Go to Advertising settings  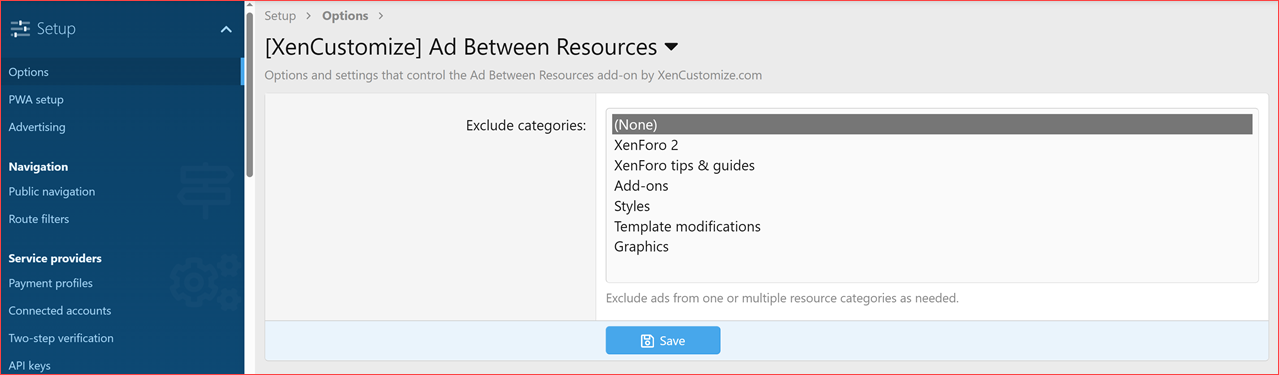pyautogui.click(x=121, y=127)
